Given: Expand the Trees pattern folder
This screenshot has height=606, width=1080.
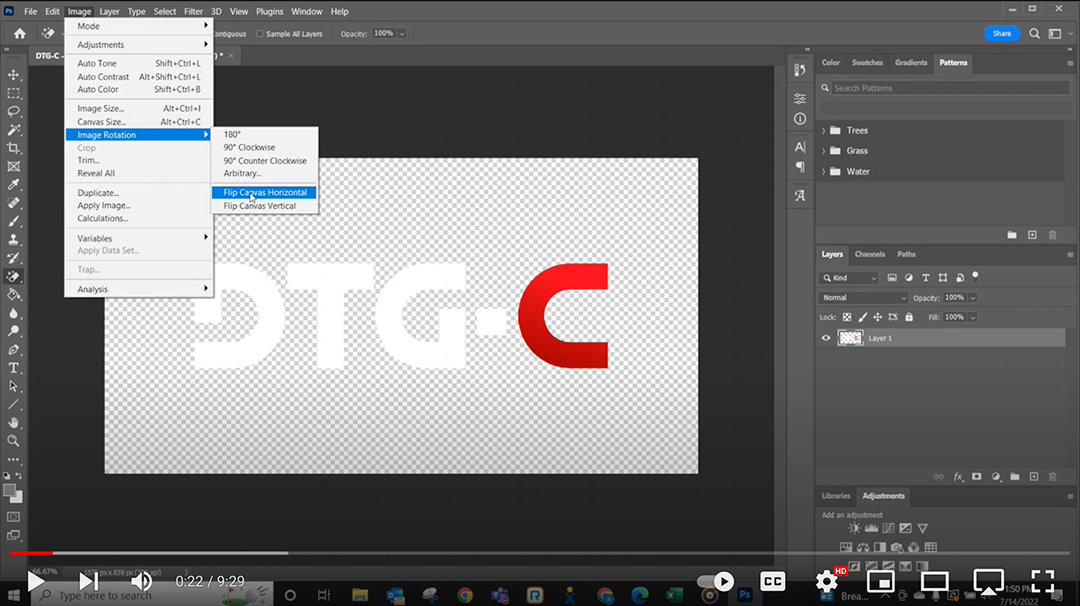Looking at the screenshot, I should (824, 130).
